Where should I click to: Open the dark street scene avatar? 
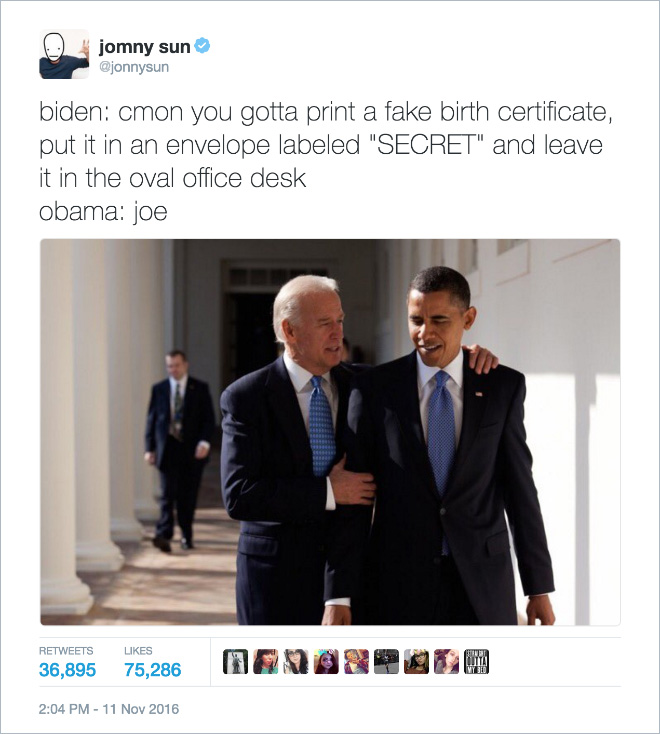tap(386, 661)
